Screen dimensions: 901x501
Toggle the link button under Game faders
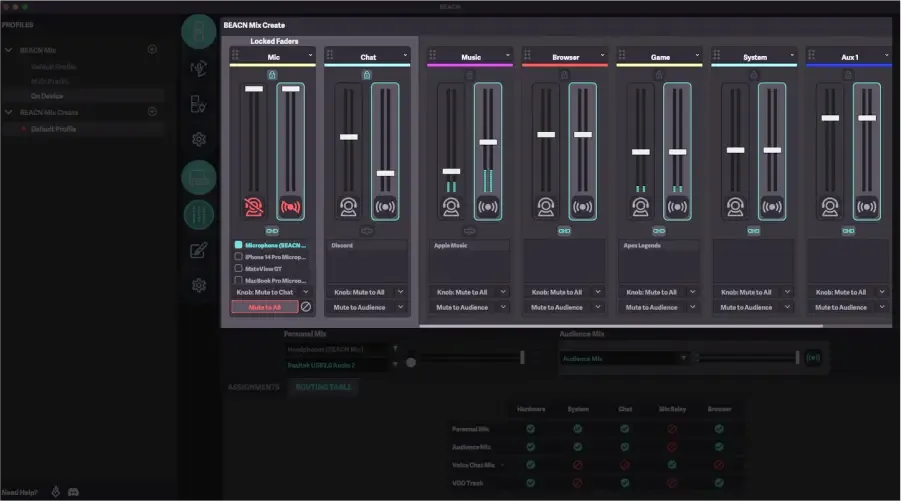pos(659,231)
